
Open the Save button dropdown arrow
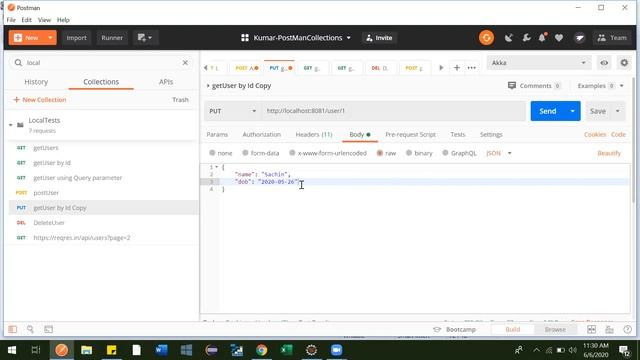pyautogui.click(x=618, y=111)
